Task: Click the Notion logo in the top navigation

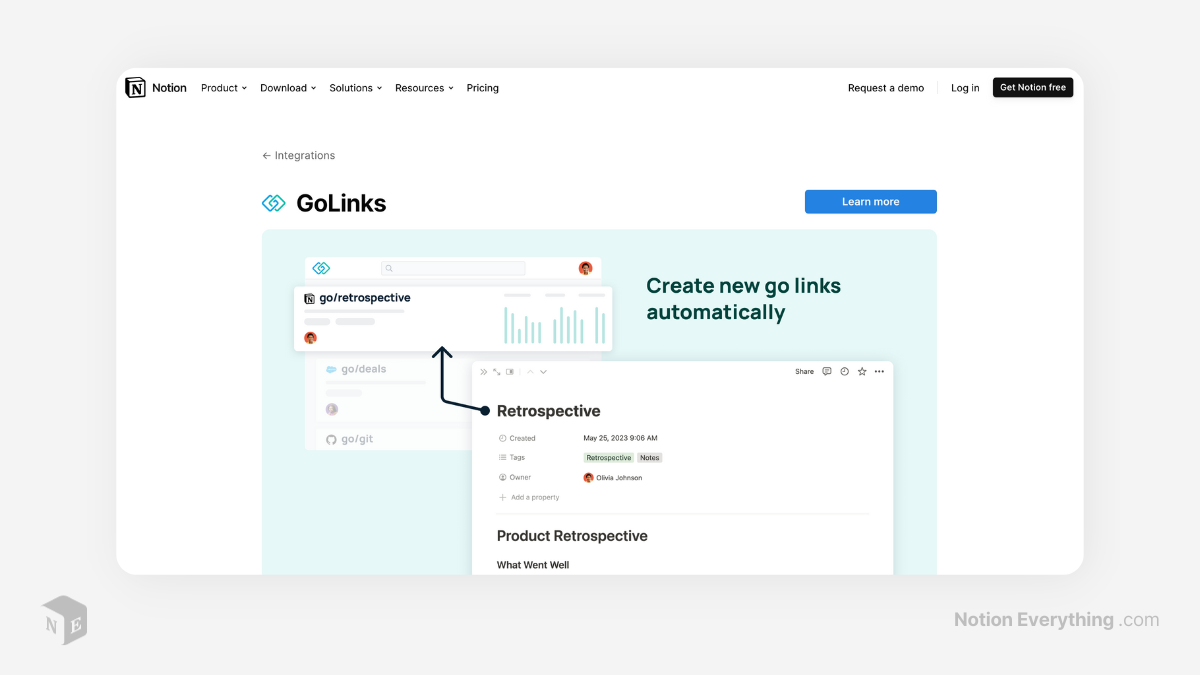Action: point(137,87)
